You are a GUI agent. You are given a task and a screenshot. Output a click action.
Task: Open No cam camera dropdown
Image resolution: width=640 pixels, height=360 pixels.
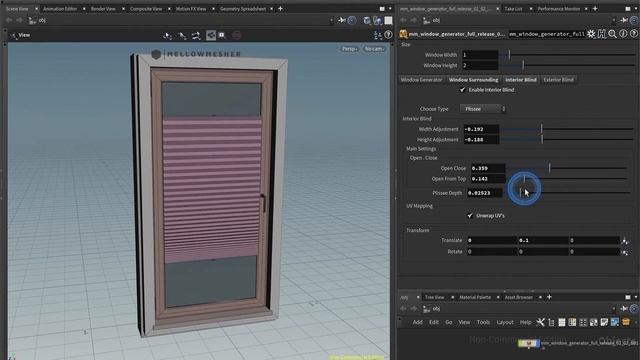click(373, 49)
